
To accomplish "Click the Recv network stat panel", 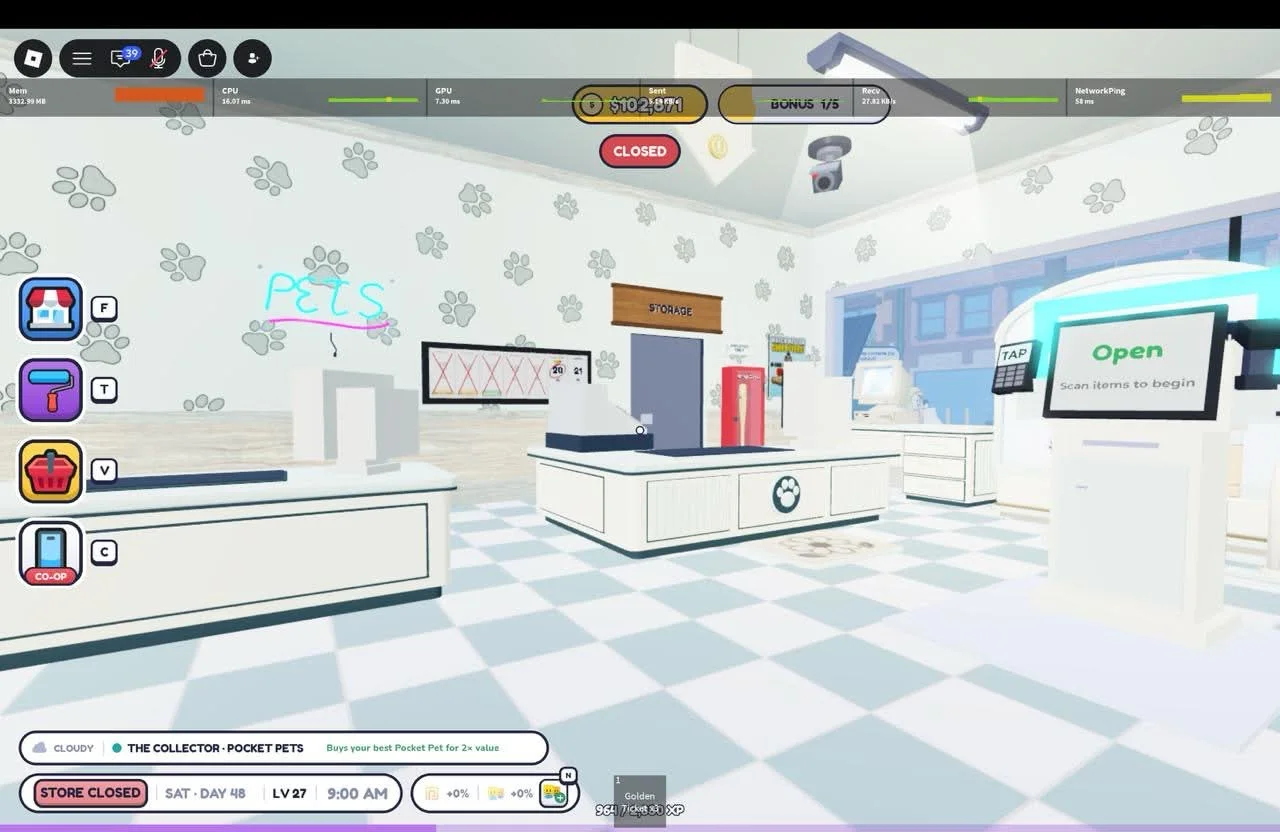I will (x=960, y=96).
